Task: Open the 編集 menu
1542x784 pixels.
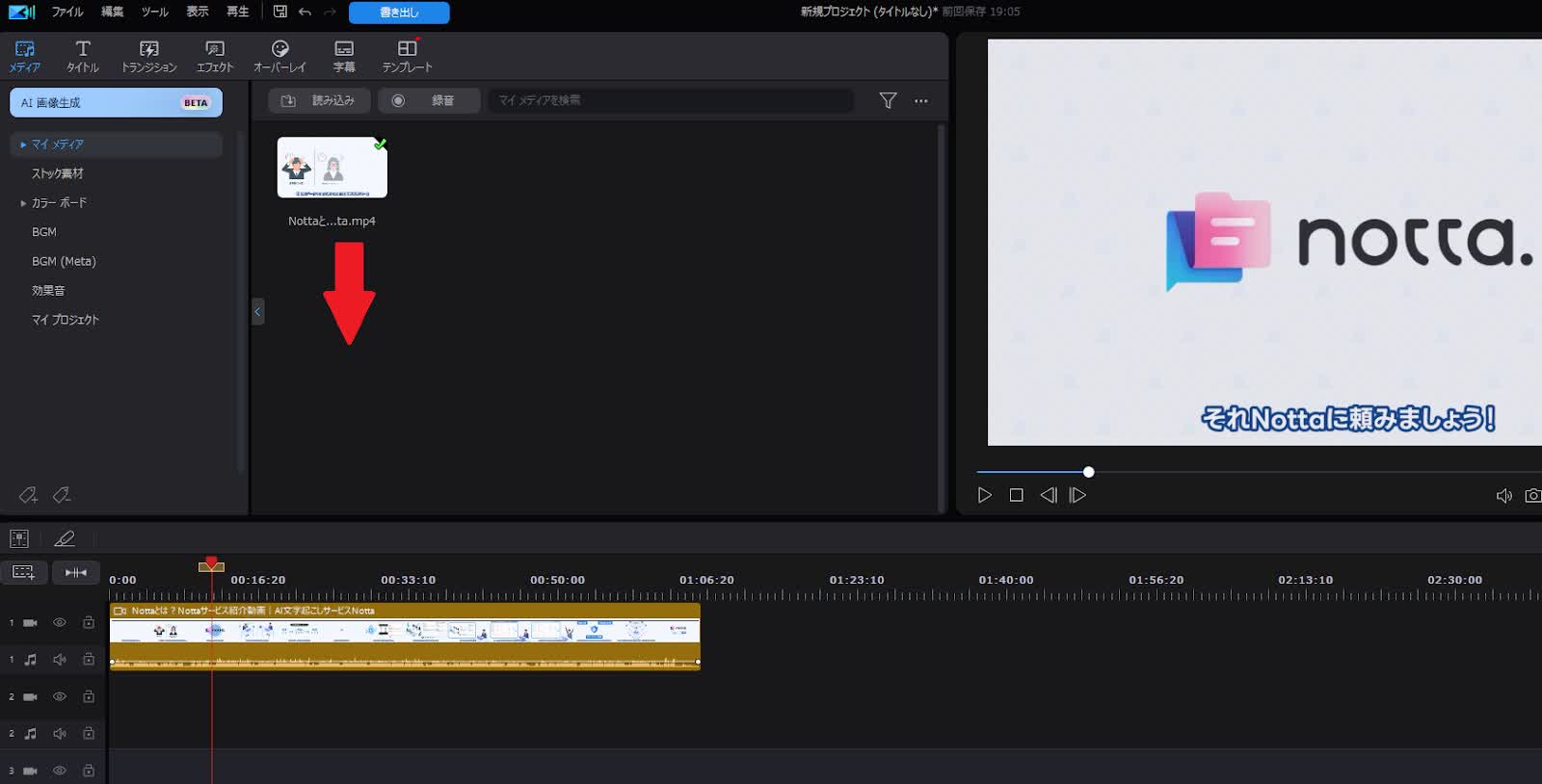Action: click(x=113, y=12)
